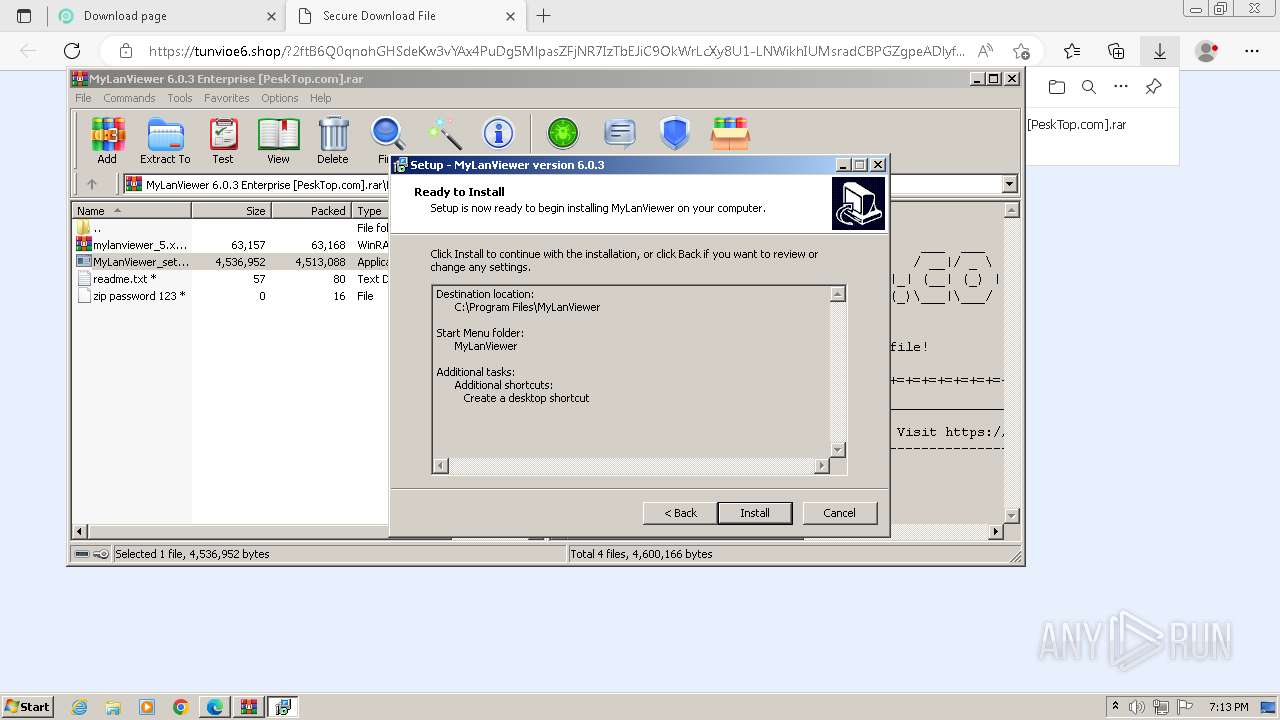Open Tab actions menu icon

pyautogui.click(x=24, y=16)
